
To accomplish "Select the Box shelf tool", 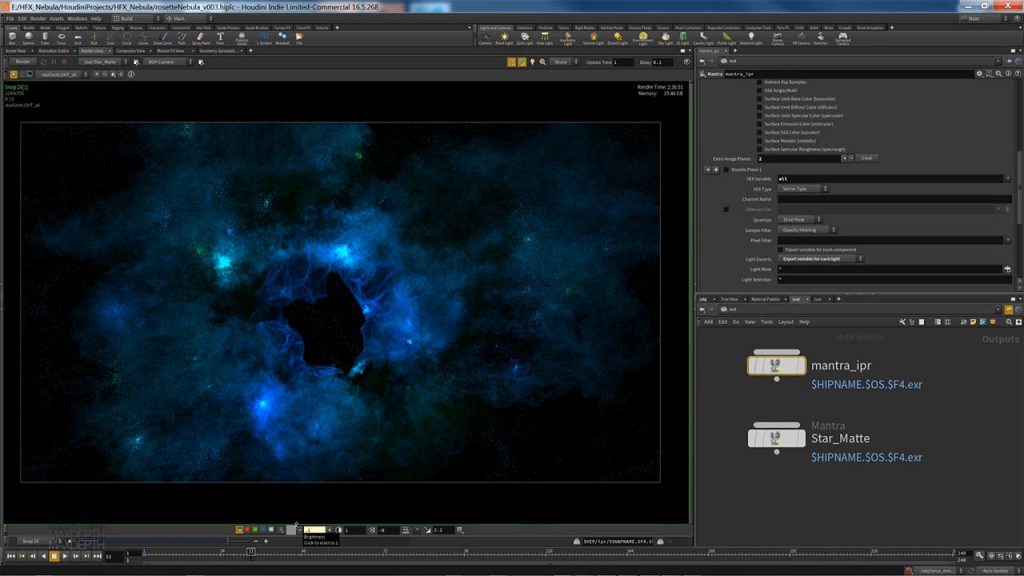I will (12, 39).
